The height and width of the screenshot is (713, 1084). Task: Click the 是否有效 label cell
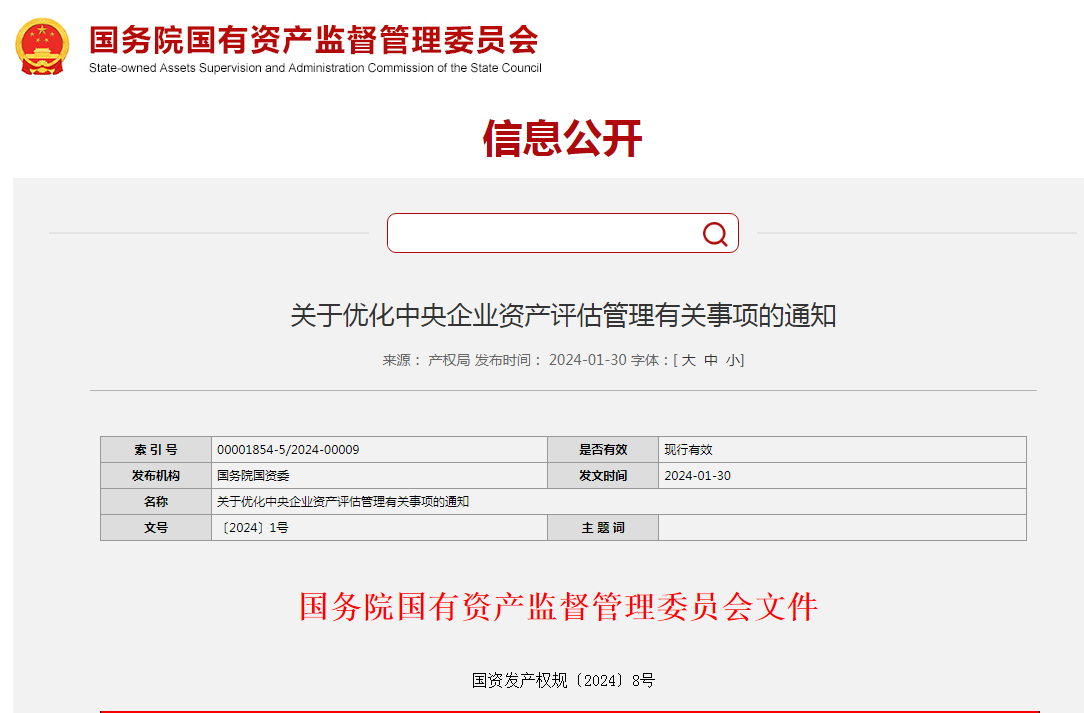coord(603,450)
